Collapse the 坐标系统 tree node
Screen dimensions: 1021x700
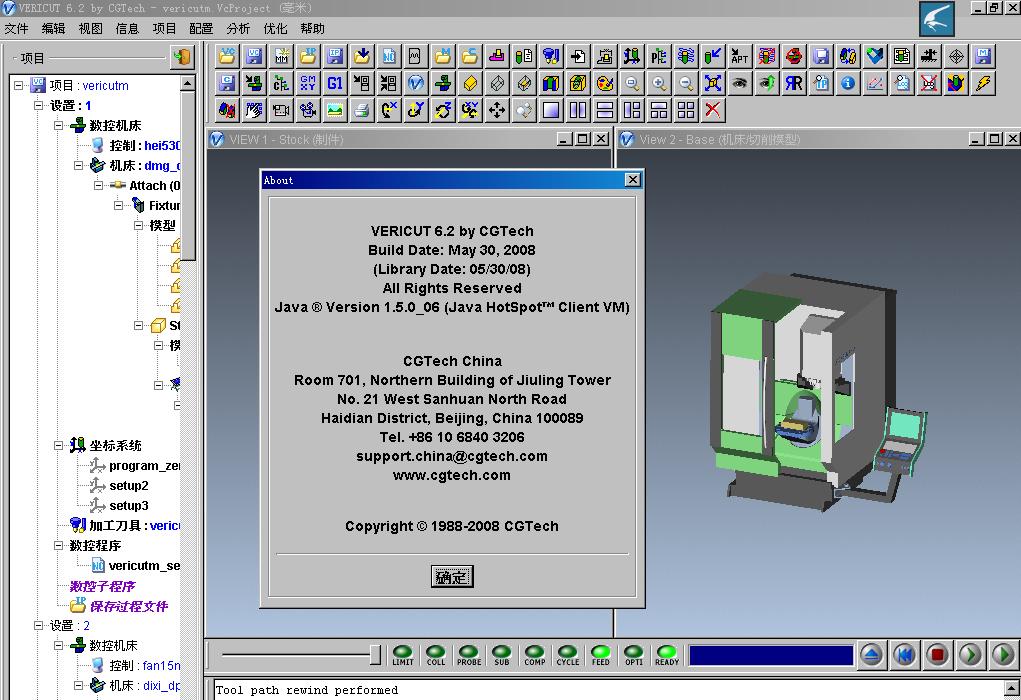(59, 445)
